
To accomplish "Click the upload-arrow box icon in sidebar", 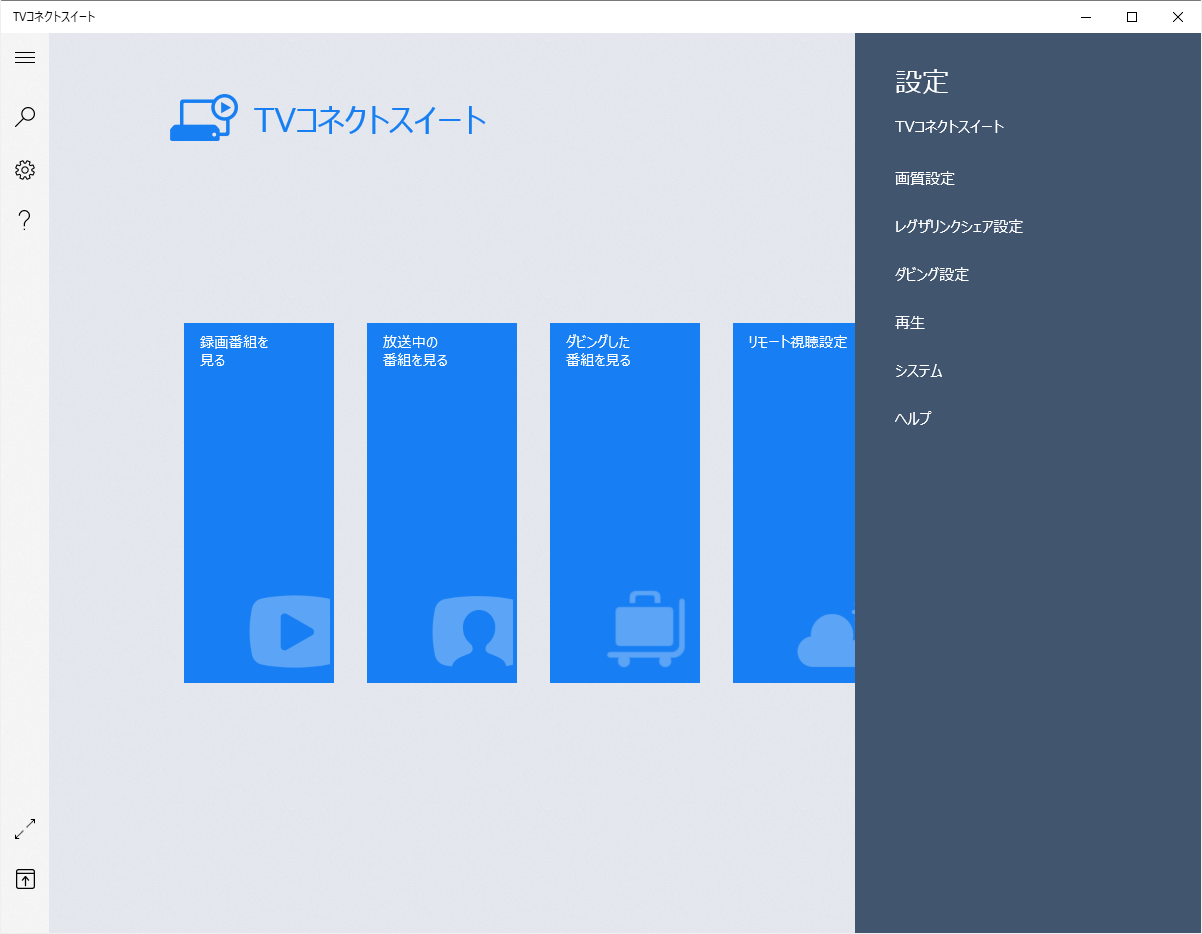I will pyautogui.click(x=25, y=879).
